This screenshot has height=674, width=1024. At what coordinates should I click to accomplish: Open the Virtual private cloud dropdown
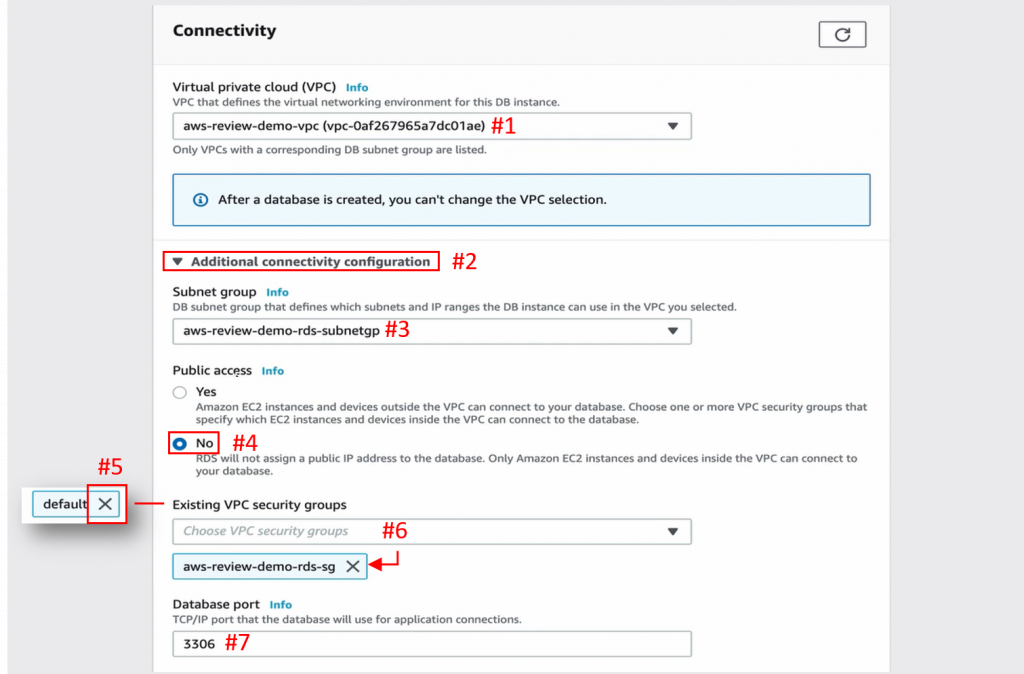432,126
